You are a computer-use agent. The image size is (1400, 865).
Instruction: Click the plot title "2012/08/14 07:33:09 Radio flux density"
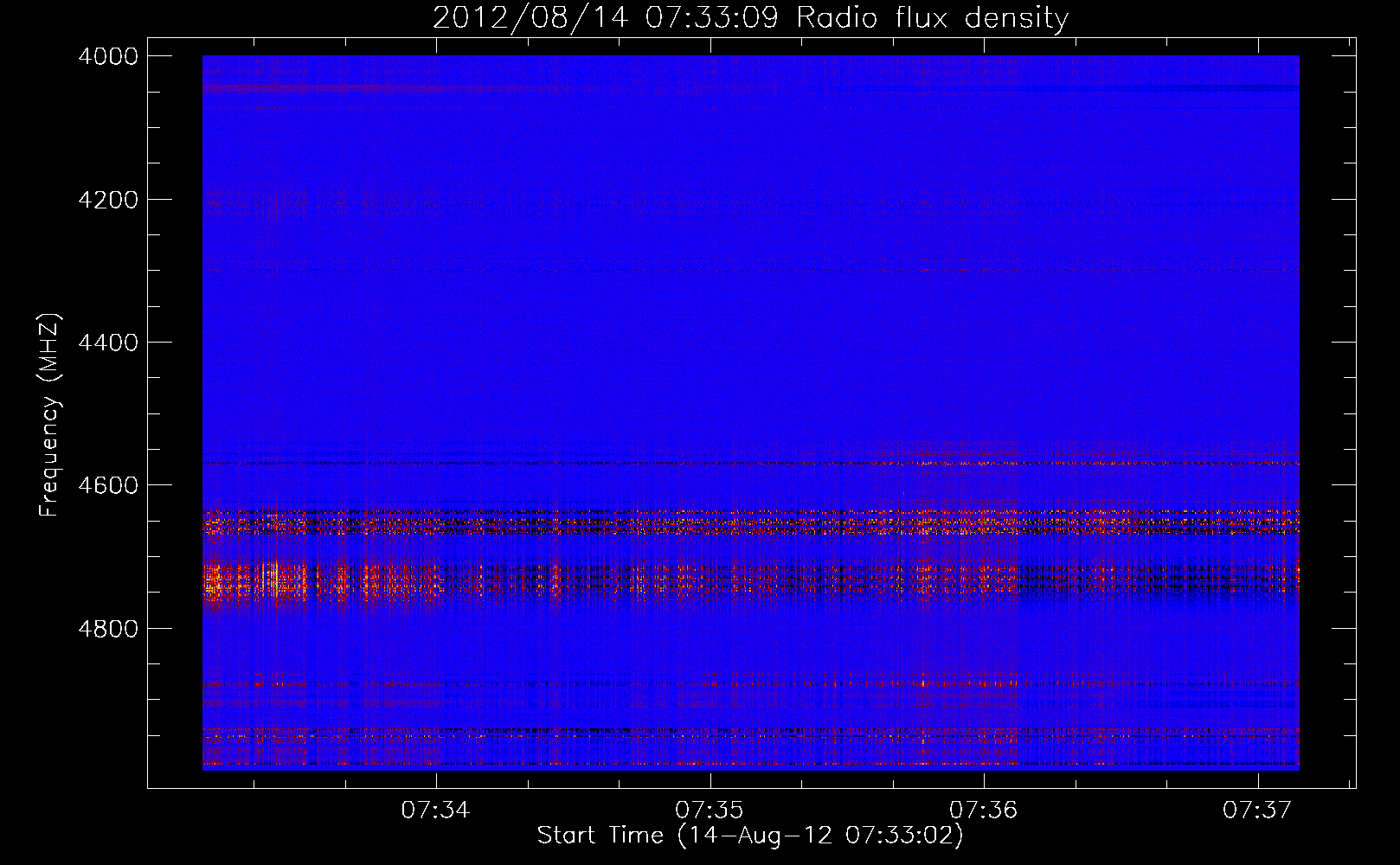click(x=750, y=17)
